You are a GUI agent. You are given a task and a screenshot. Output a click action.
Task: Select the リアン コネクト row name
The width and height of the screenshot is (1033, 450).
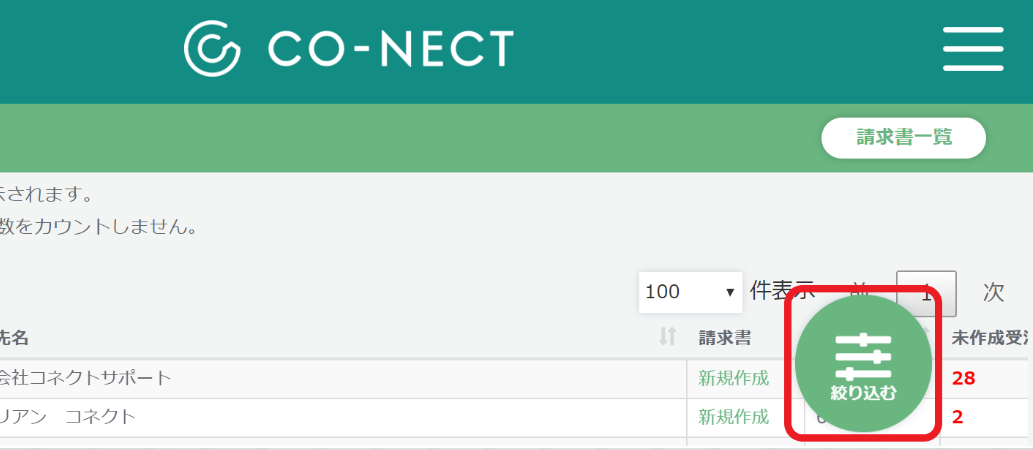68,416
